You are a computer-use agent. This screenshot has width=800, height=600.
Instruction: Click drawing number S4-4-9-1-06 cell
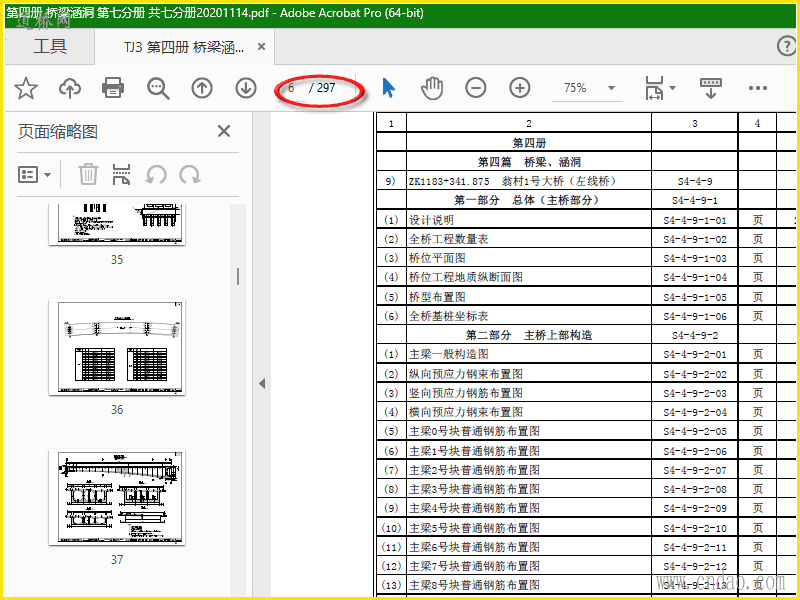click(694, 316)
